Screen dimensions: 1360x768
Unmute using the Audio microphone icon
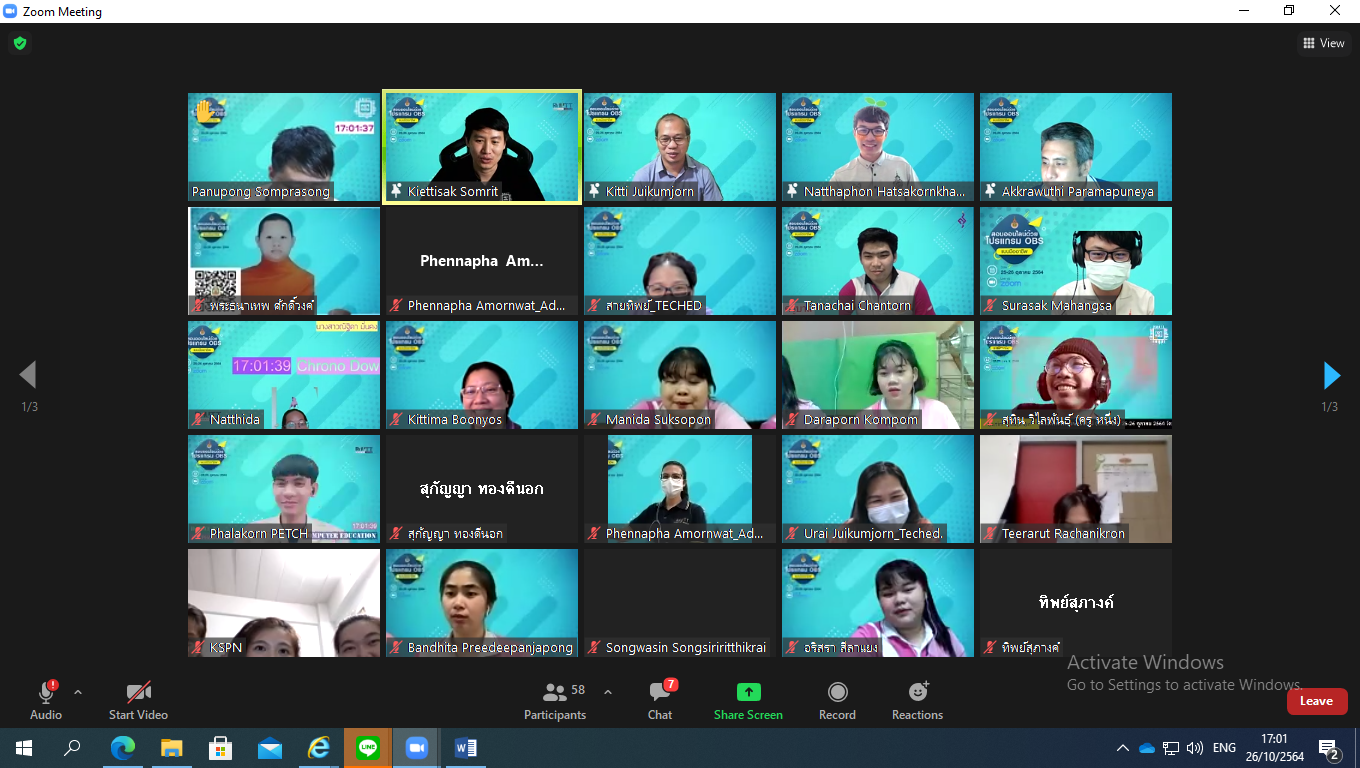(x=46, y=692)
